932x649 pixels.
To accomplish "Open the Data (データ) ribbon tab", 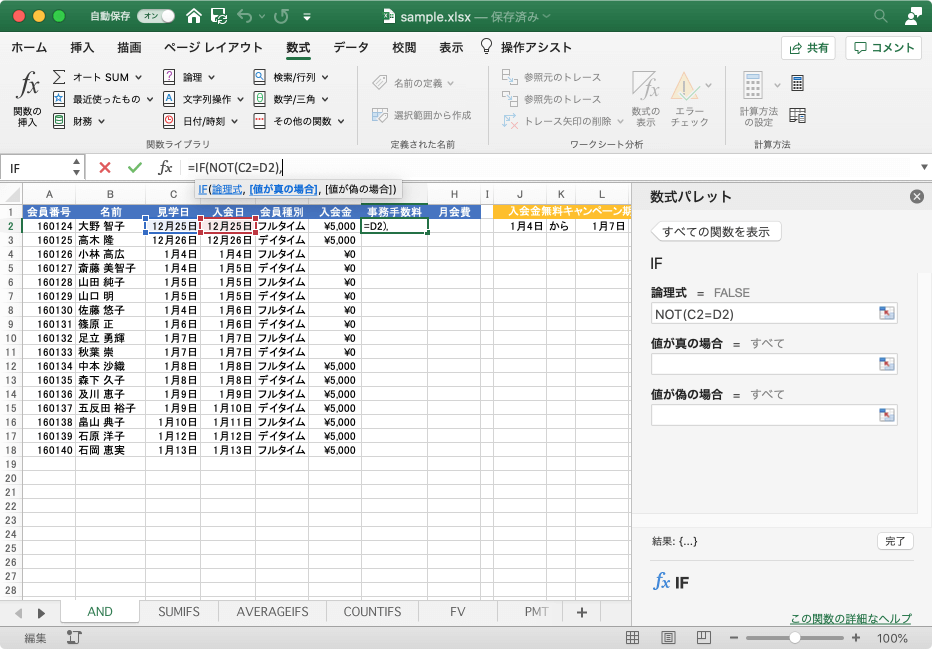I will click(351, 48).
